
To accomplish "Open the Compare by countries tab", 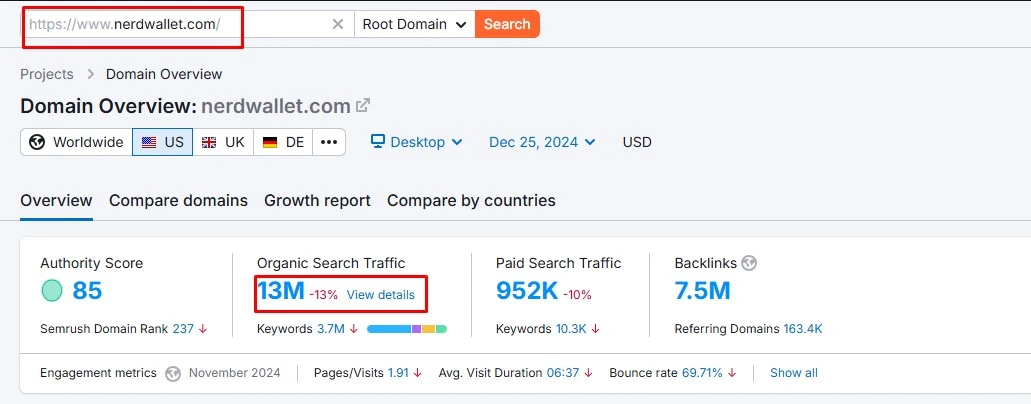I will click(x=471, y=201).
